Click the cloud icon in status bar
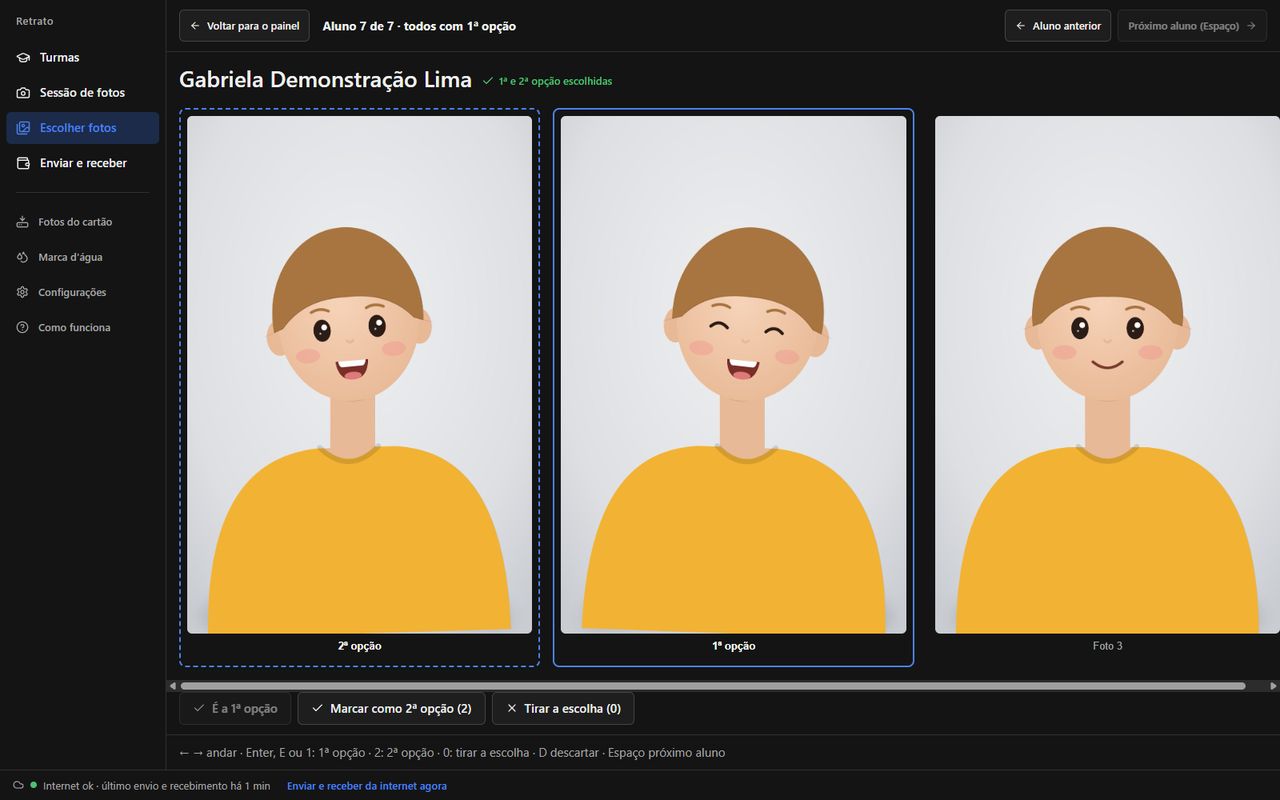Screen dimensions: 1280x800 [18, 786]
